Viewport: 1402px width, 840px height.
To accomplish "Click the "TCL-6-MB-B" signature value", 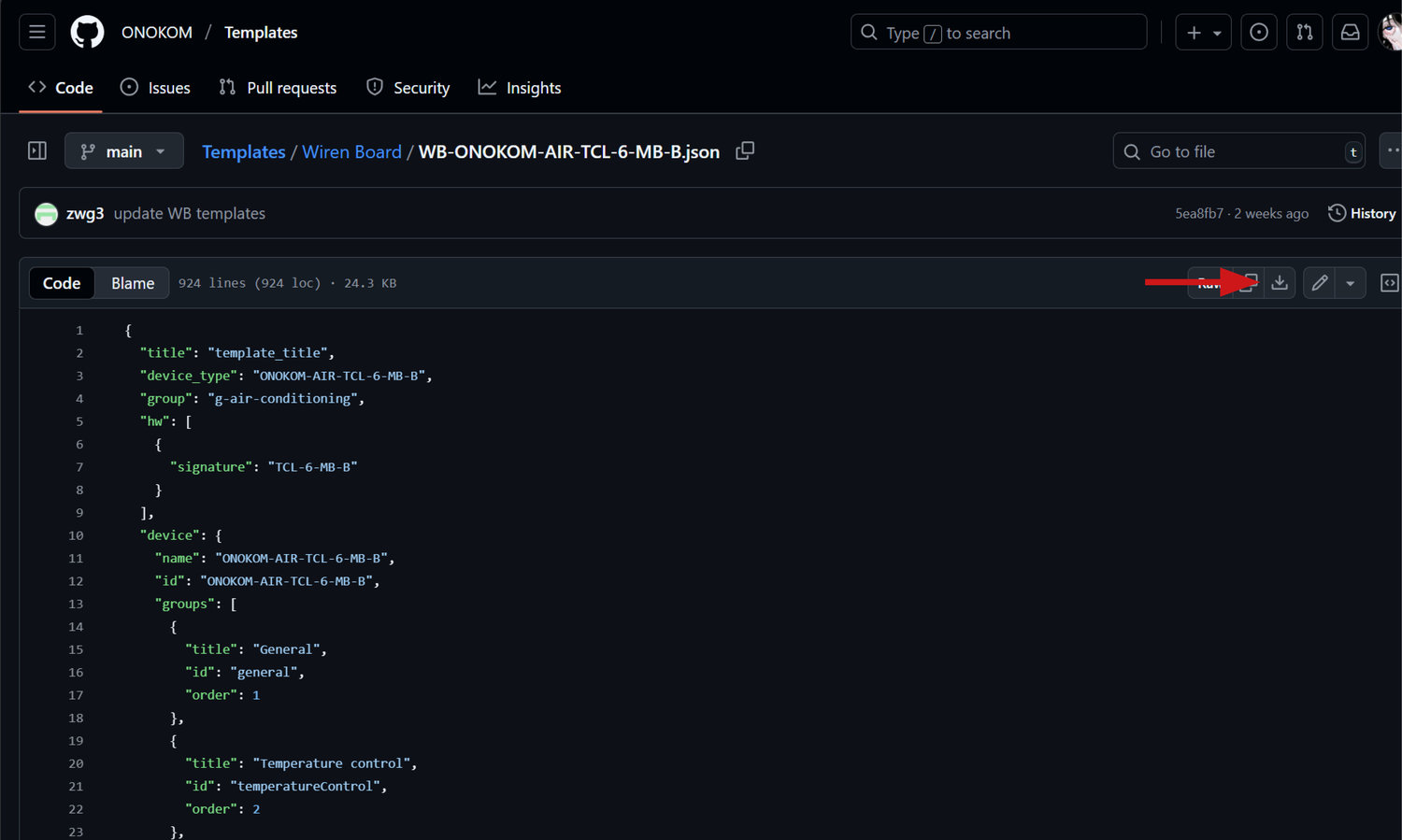I will pos(312,467).
